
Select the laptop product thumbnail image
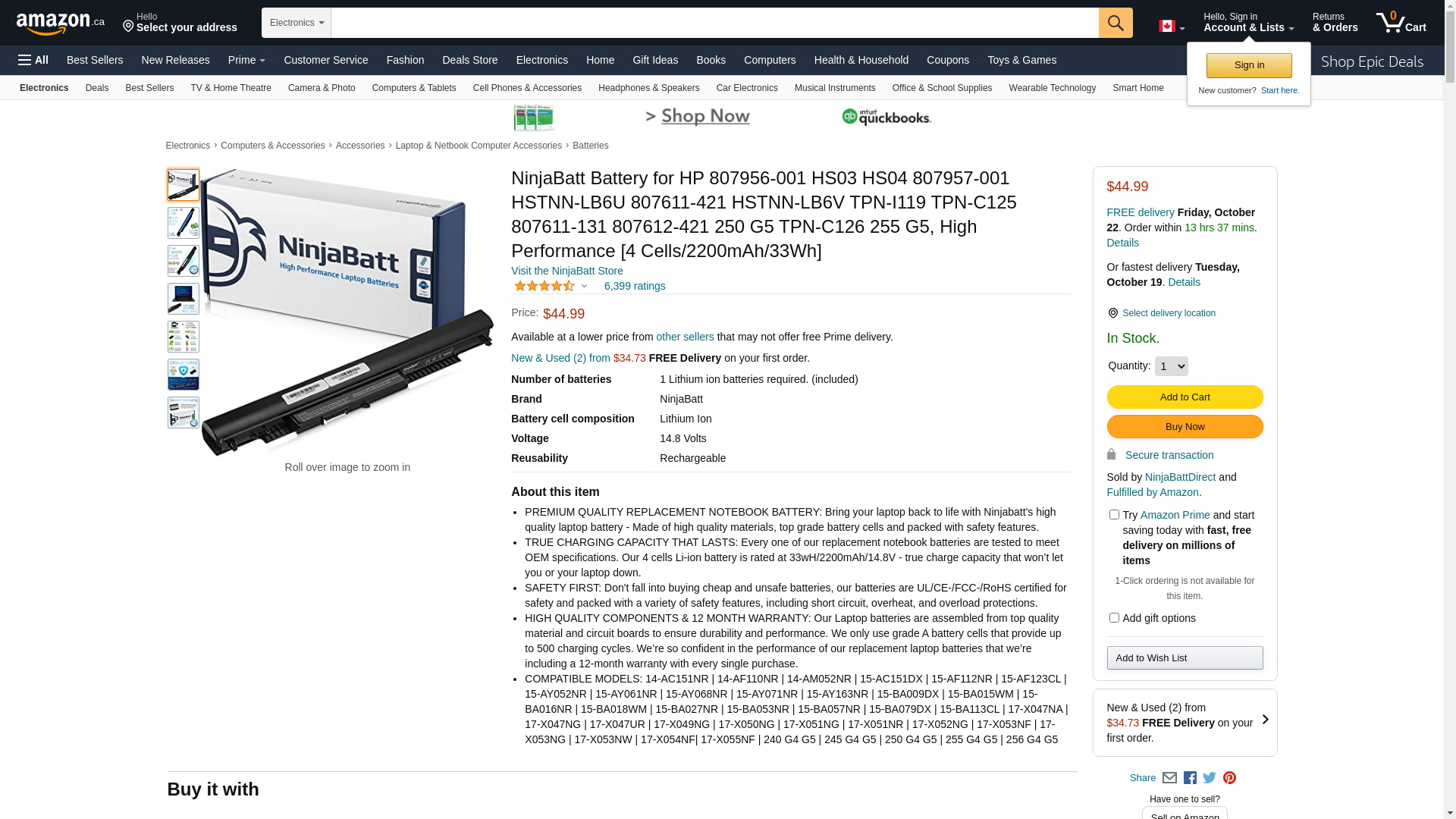click(x=183, y=299)
